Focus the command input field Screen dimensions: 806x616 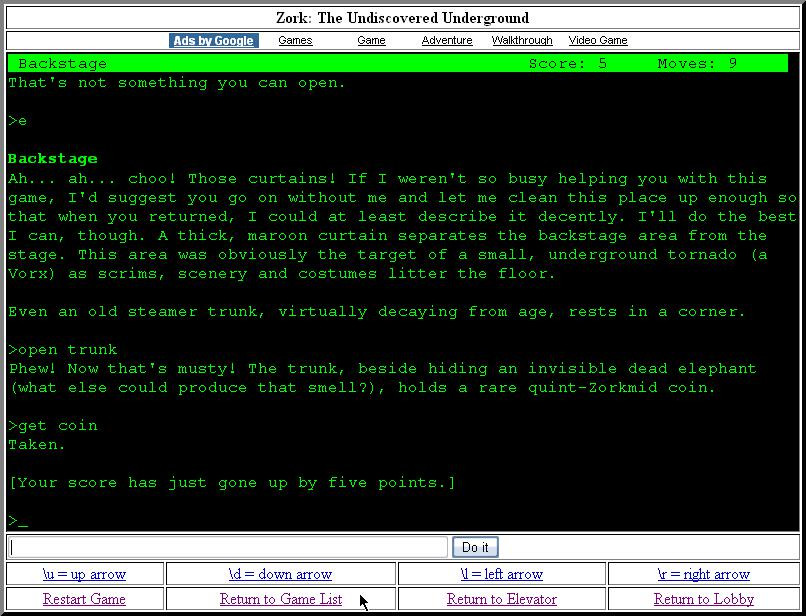pos(229,547)
